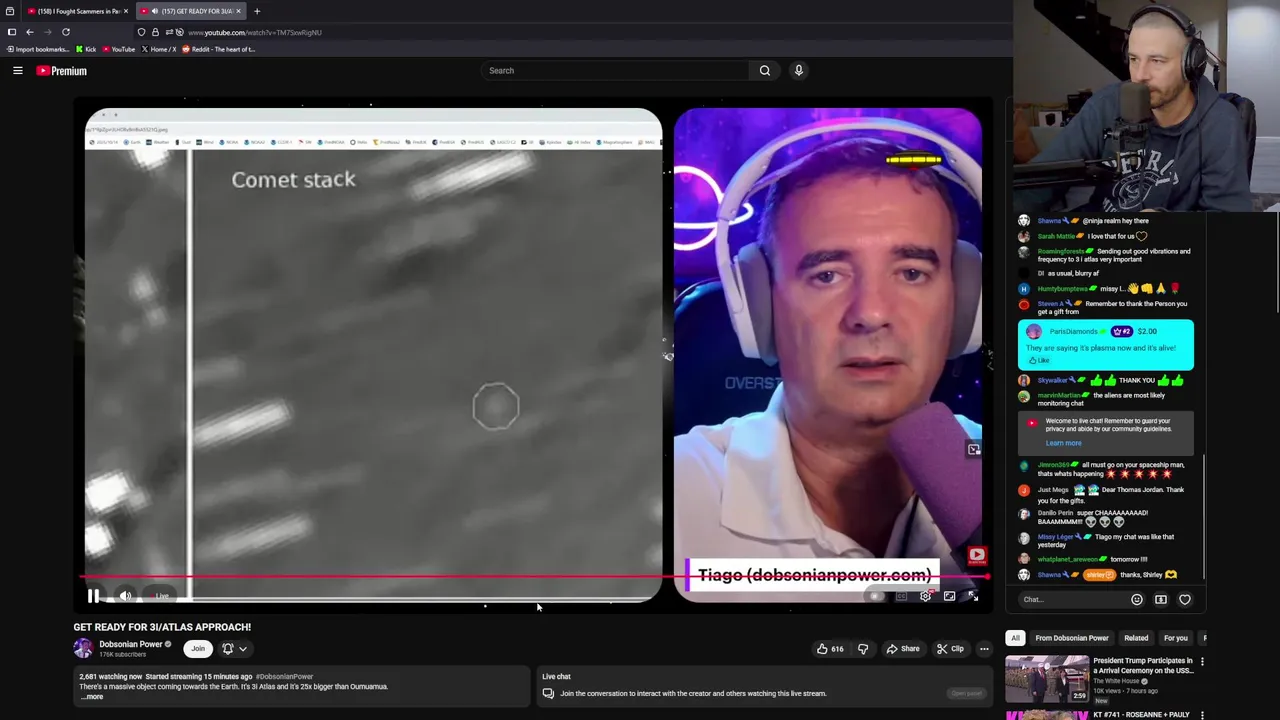This screenshot has height=720, width=1280.
Task: Open options menu for Trump Ceremony video
Action: point(1202,662)
